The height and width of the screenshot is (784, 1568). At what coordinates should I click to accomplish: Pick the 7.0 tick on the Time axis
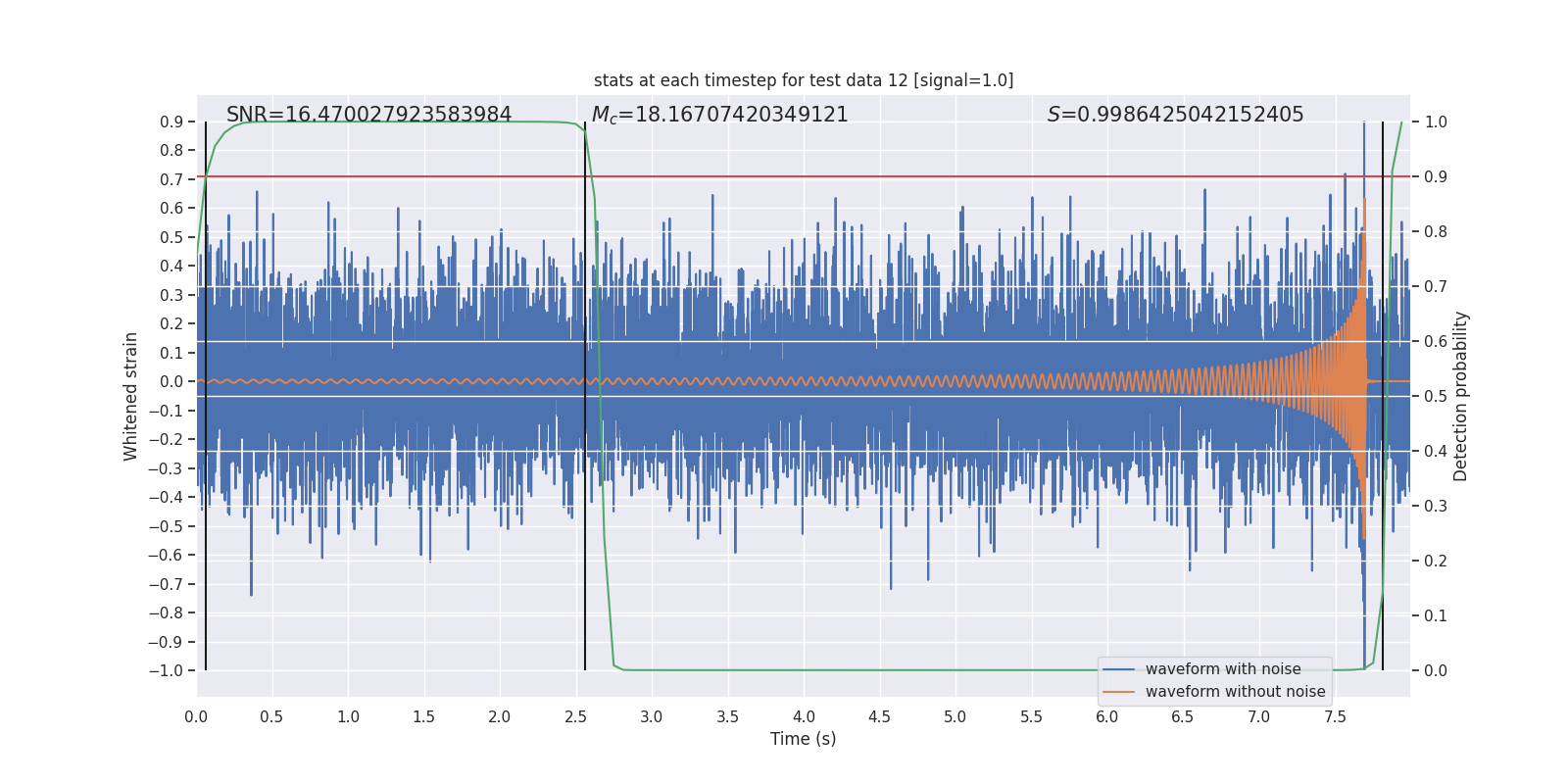tap(1259, 716)
